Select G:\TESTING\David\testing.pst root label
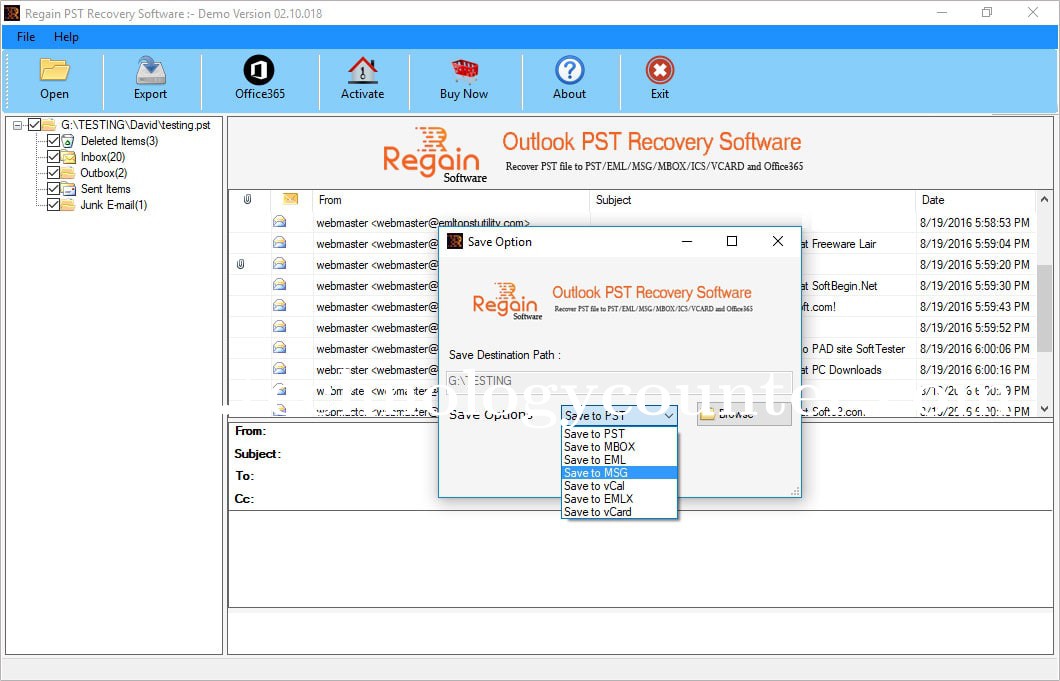The image size is (1060, 681). coord(136,124)
